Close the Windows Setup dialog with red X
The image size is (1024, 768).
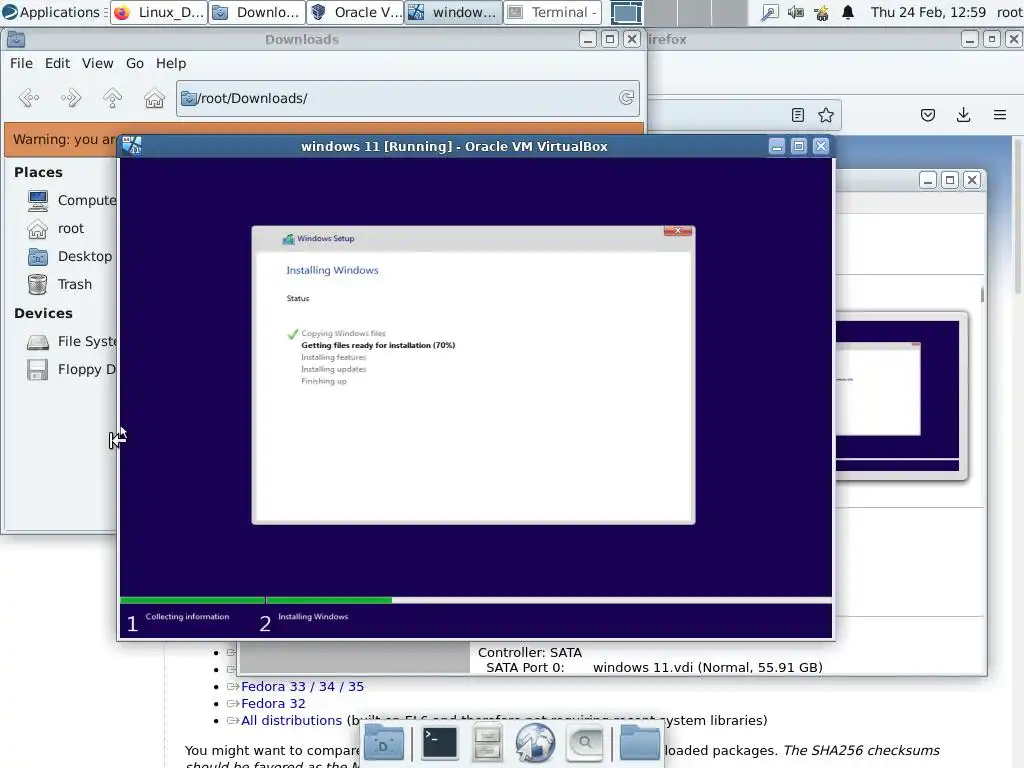point(678,231)
